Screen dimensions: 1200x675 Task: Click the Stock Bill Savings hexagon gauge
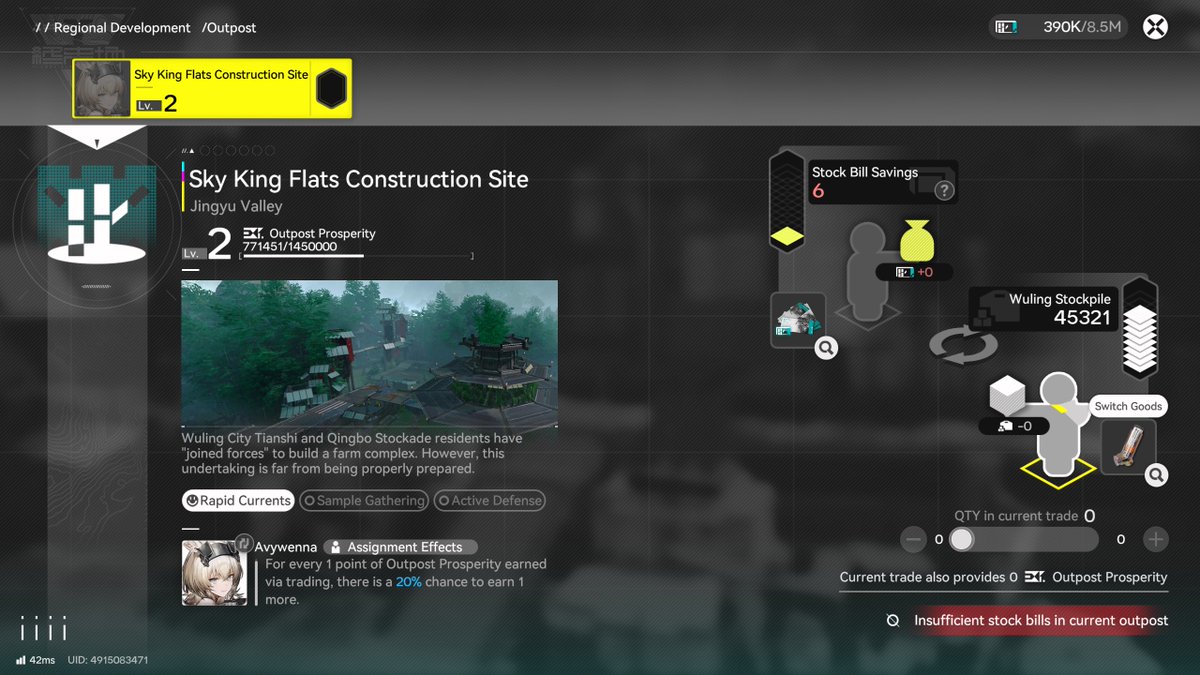787,202
